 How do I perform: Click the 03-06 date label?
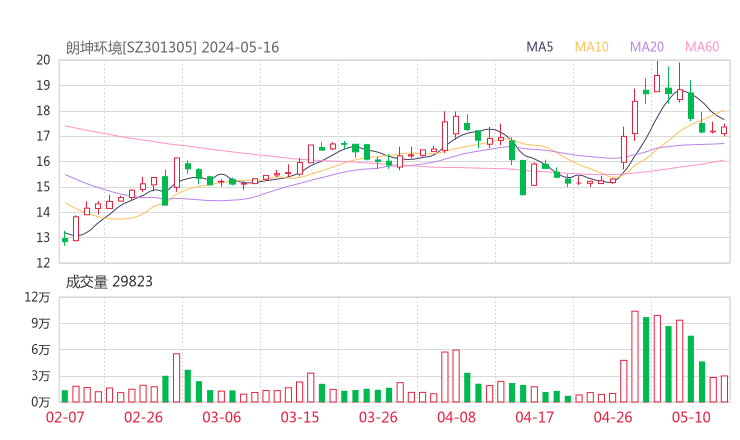tap(221, 417)
